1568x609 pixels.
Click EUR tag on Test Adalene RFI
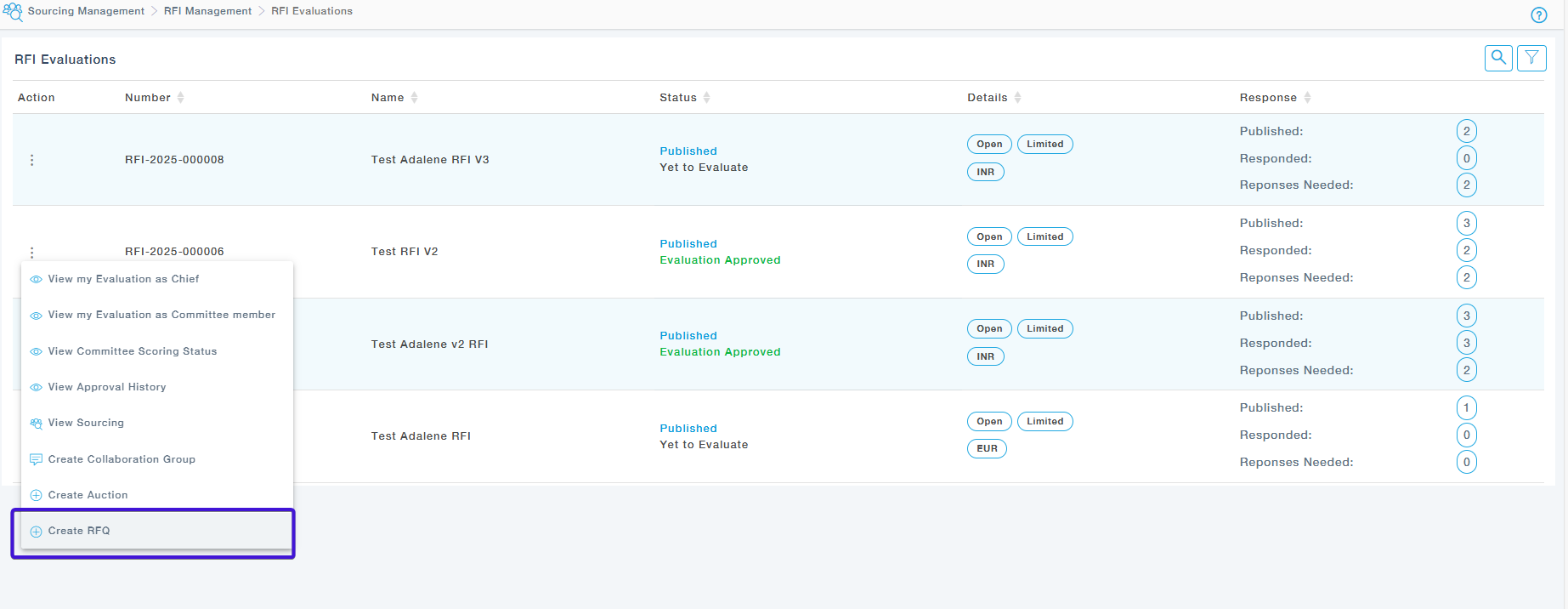(987, 449)
